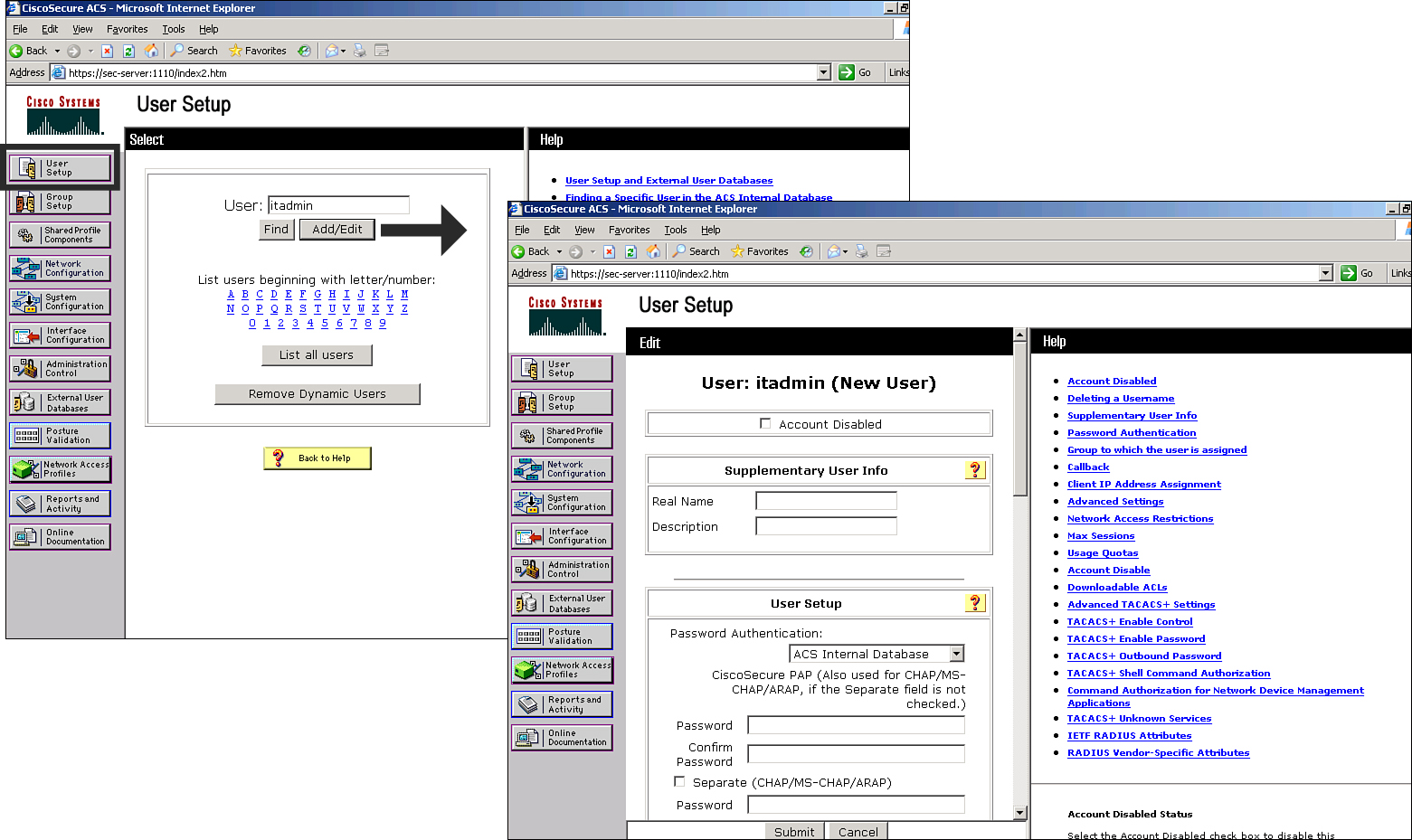Click List all users button
Viewport: 1412px width, 840px height.
[x=317, y=354]
